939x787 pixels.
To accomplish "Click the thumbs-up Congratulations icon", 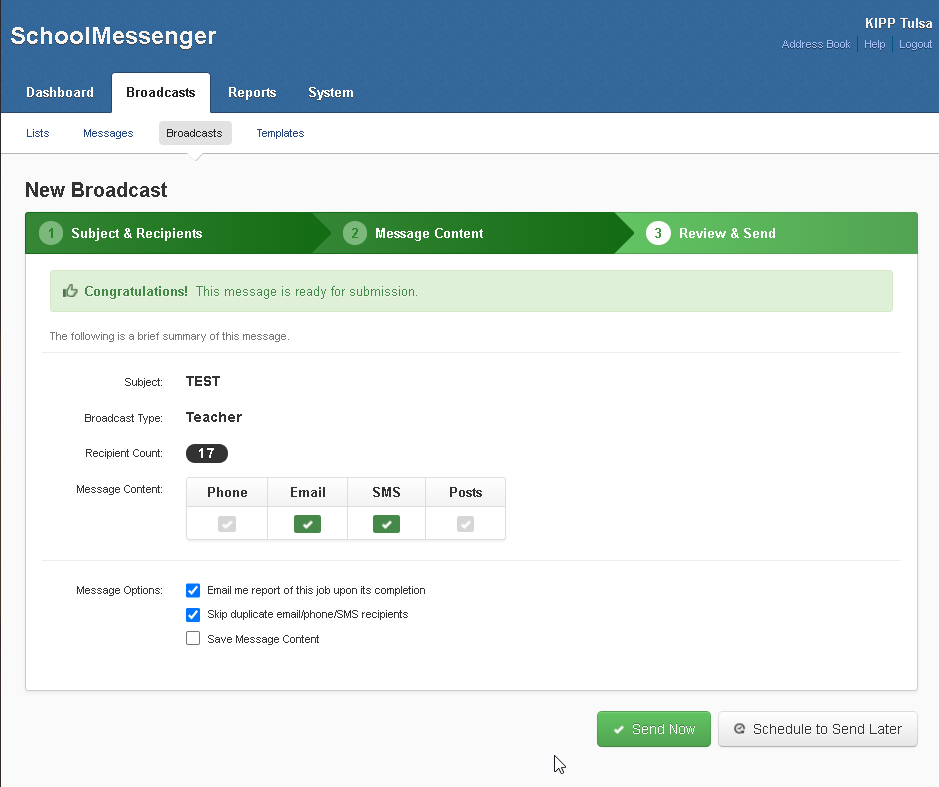I will point(70,291).
